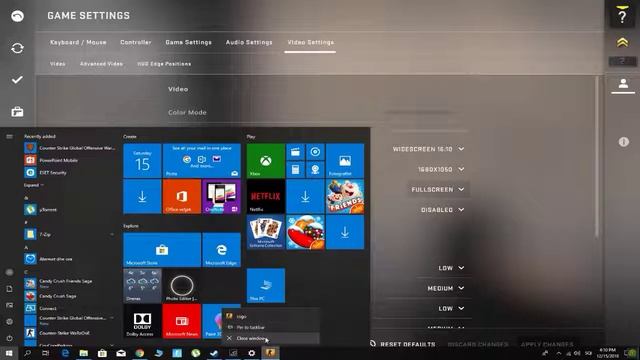Open Settings gear in Start menu rail
Screen dimensions: 640x360
pyautogui.click(x=9, y=322)
